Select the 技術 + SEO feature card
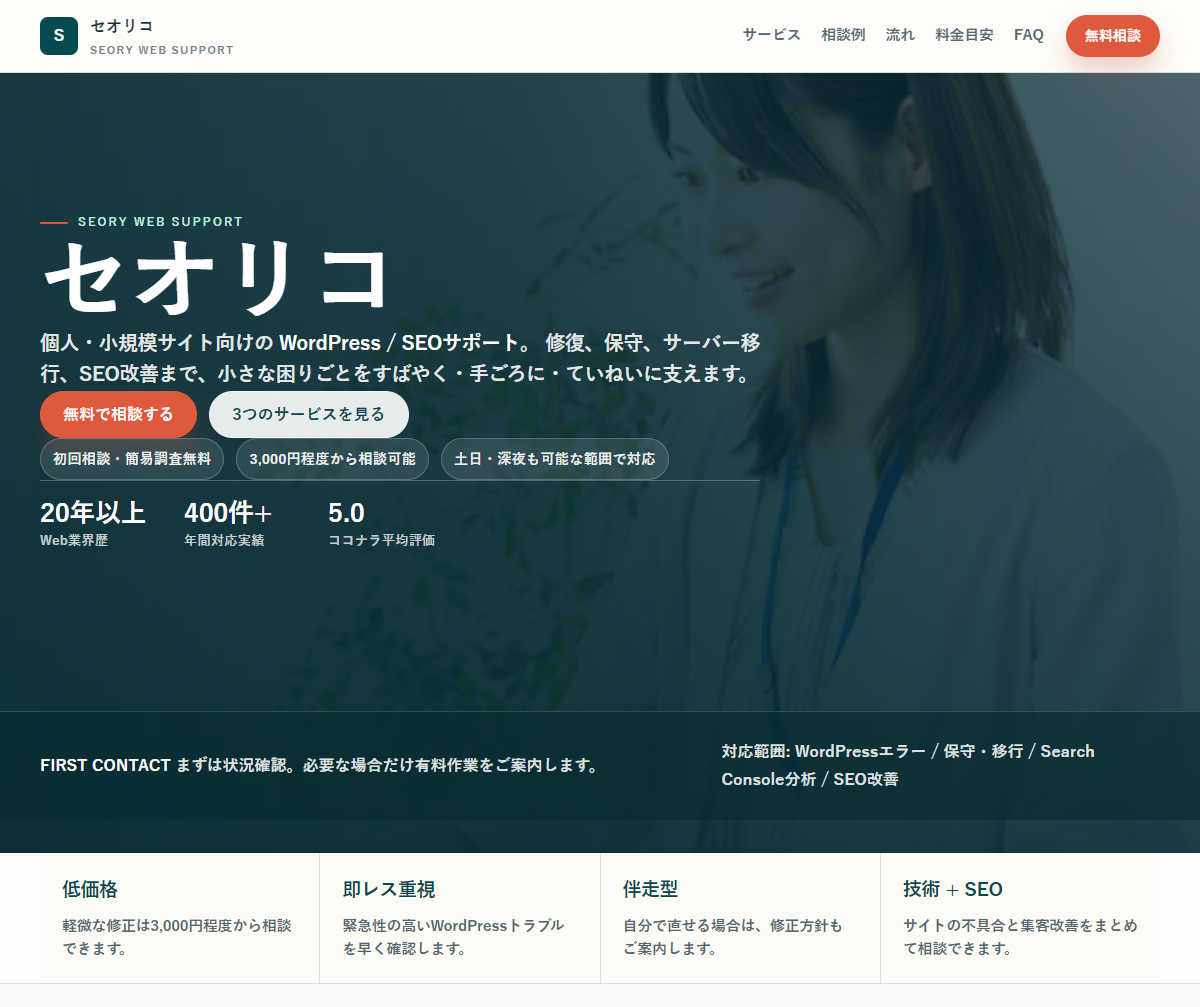 click(x=1020, y=918)
